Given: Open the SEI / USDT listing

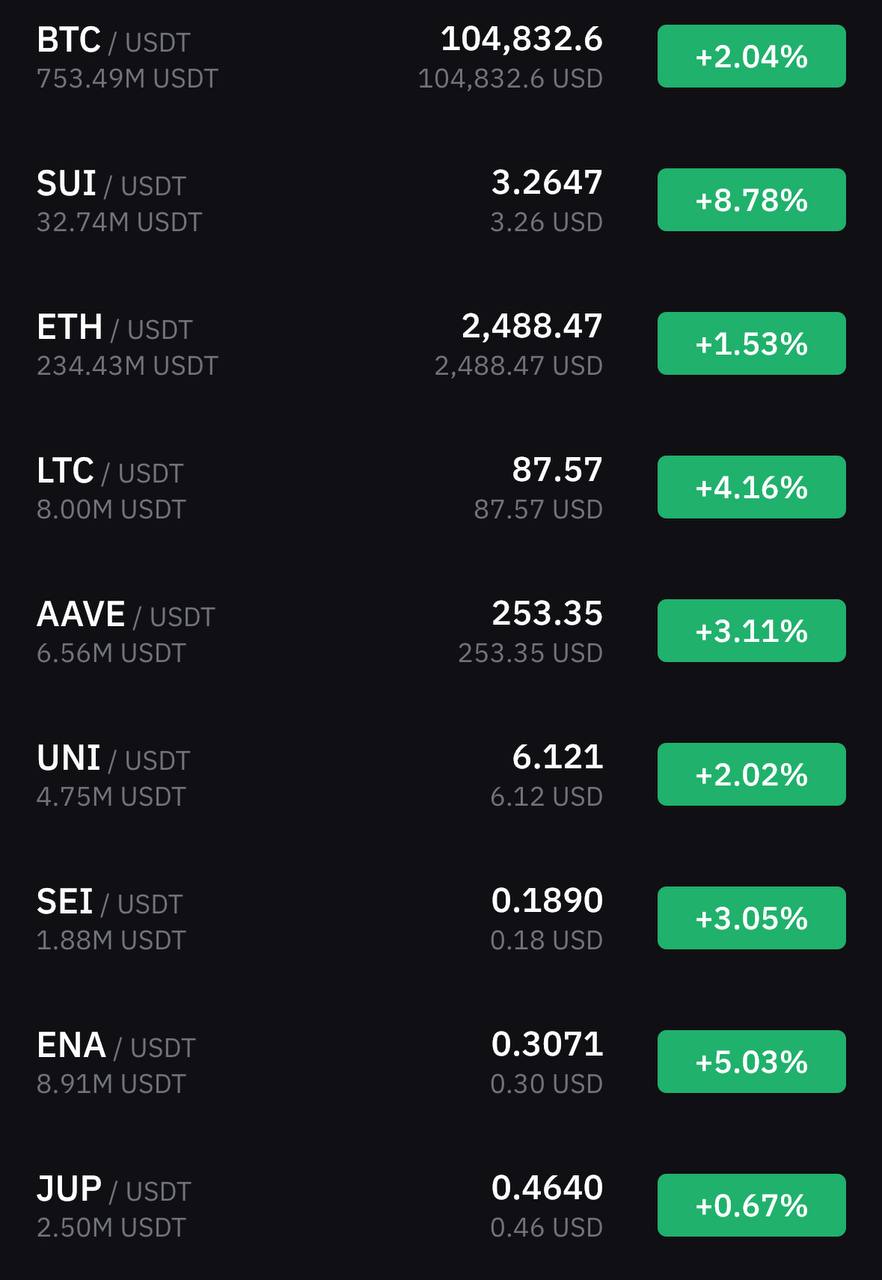Looking at the screenshot, I should point(441,918).
